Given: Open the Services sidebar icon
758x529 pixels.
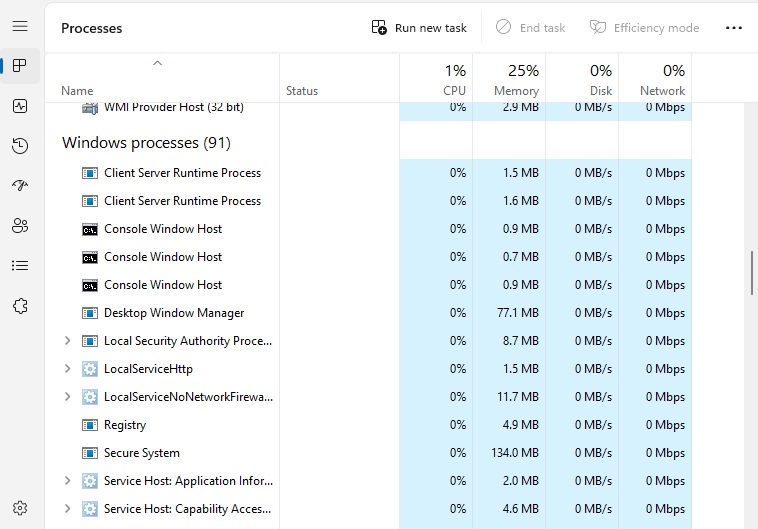Looking at the screenshot, I should (x=20, y=306).
